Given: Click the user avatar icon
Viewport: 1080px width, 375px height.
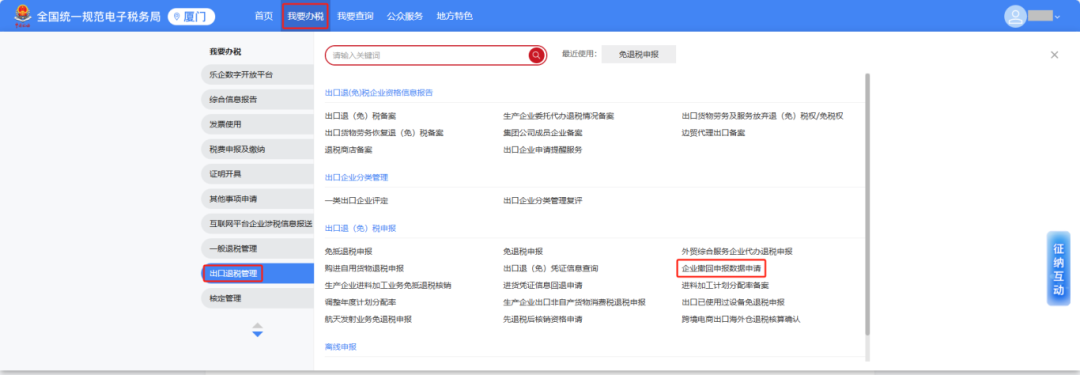Looking at the screenshot, I should [x=1015, y=16].
